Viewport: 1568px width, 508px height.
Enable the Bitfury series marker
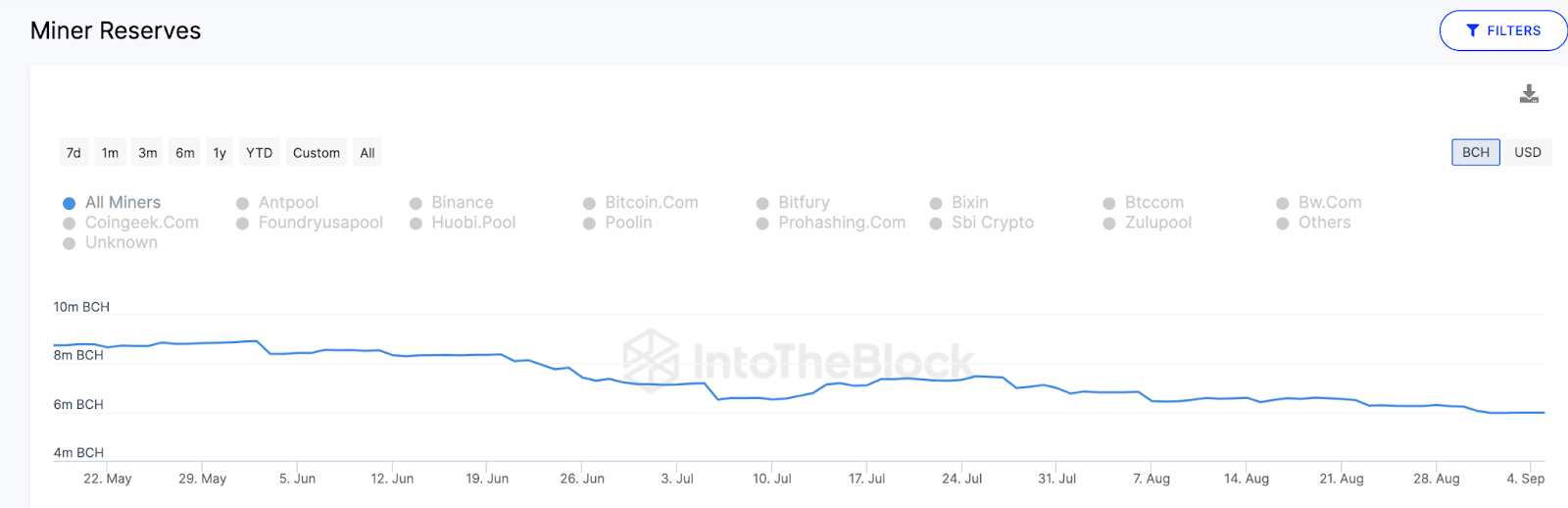pos(763,203)
